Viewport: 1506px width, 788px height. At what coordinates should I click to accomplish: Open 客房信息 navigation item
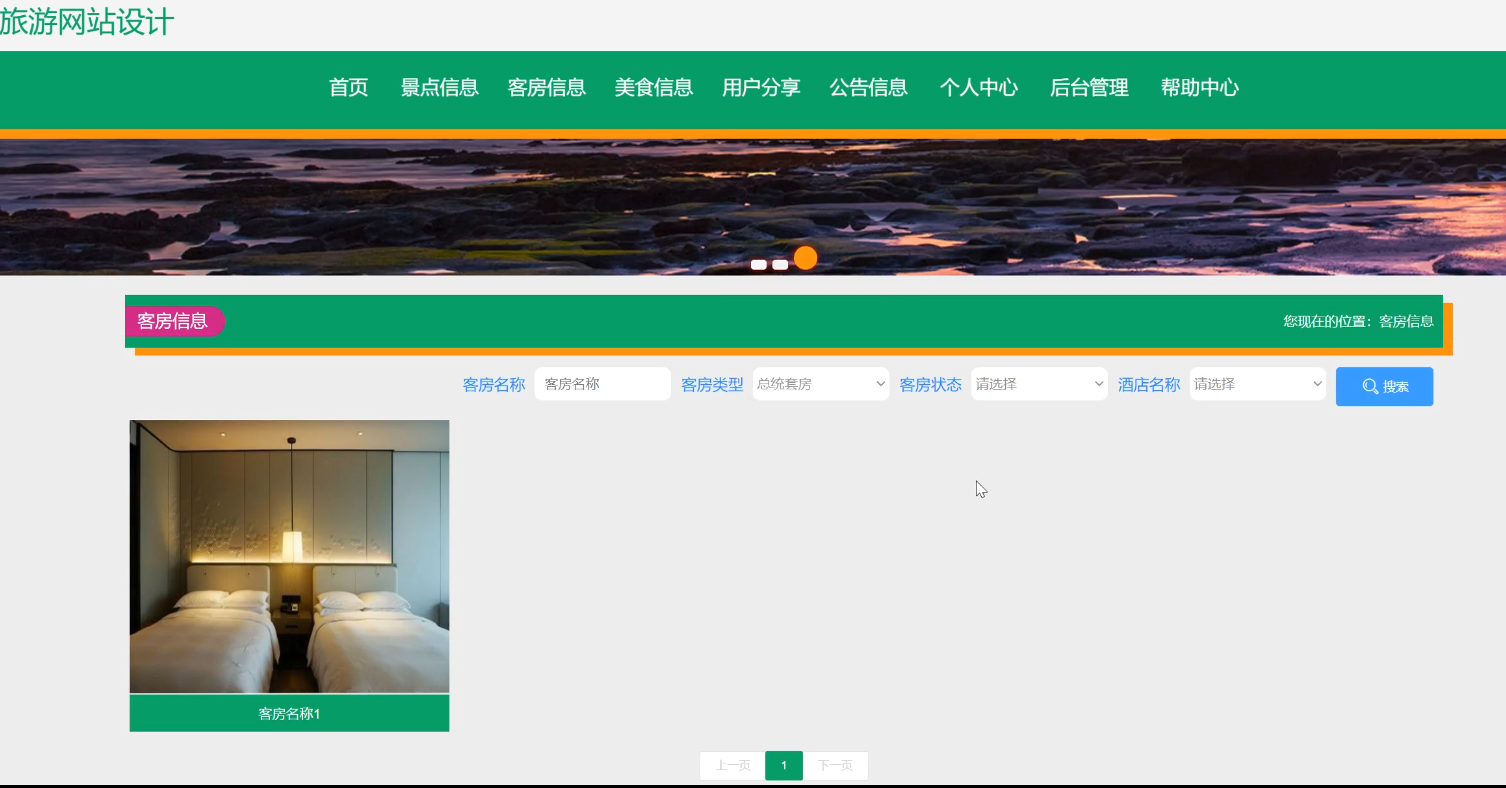(546, 88)
